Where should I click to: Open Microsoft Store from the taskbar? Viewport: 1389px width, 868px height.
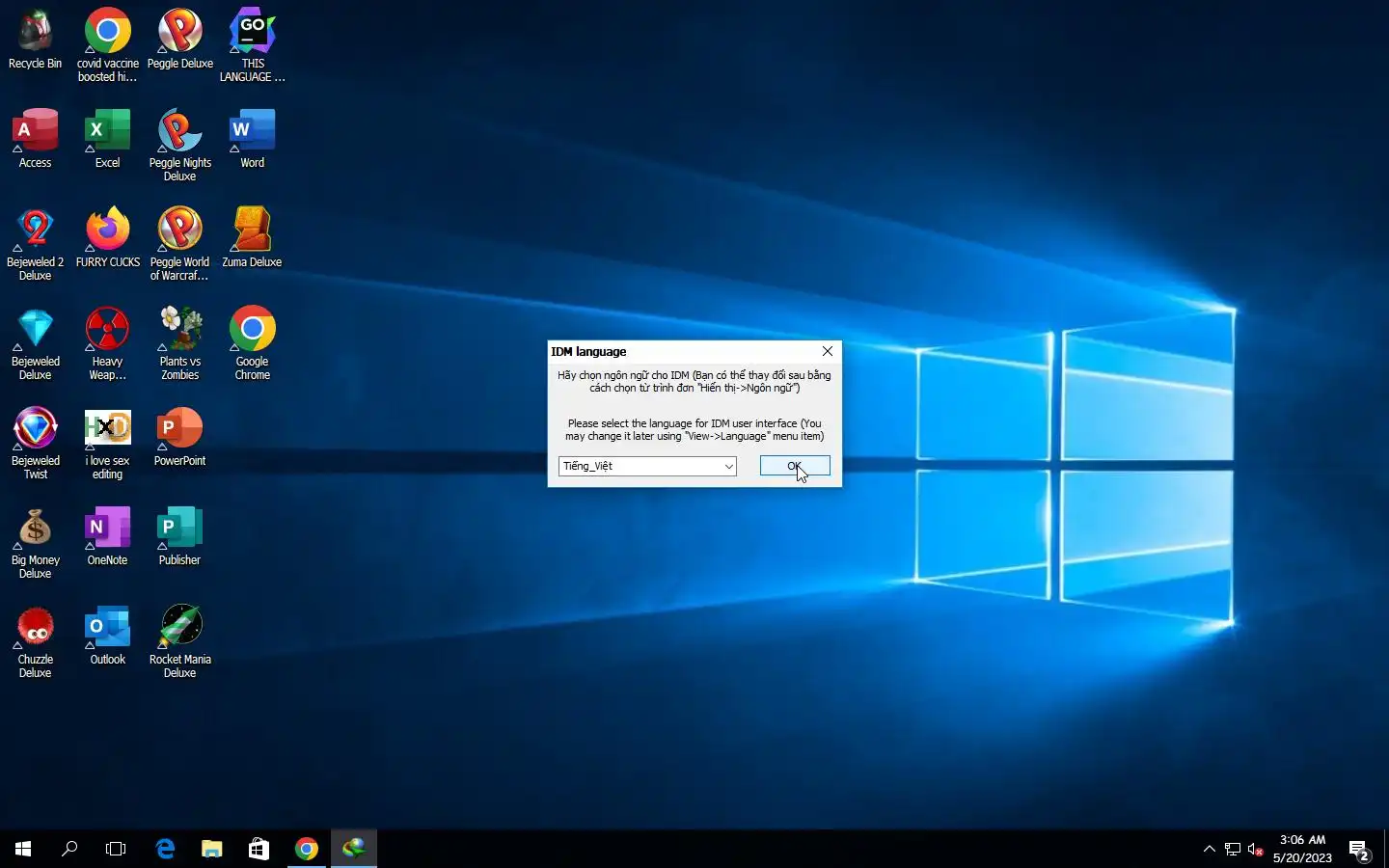click(x=259, y=849)
